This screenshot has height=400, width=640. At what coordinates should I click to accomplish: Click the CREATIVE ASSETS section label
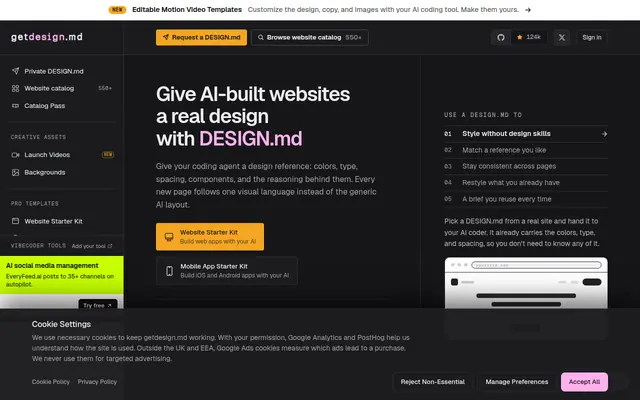tap(38, 137)
